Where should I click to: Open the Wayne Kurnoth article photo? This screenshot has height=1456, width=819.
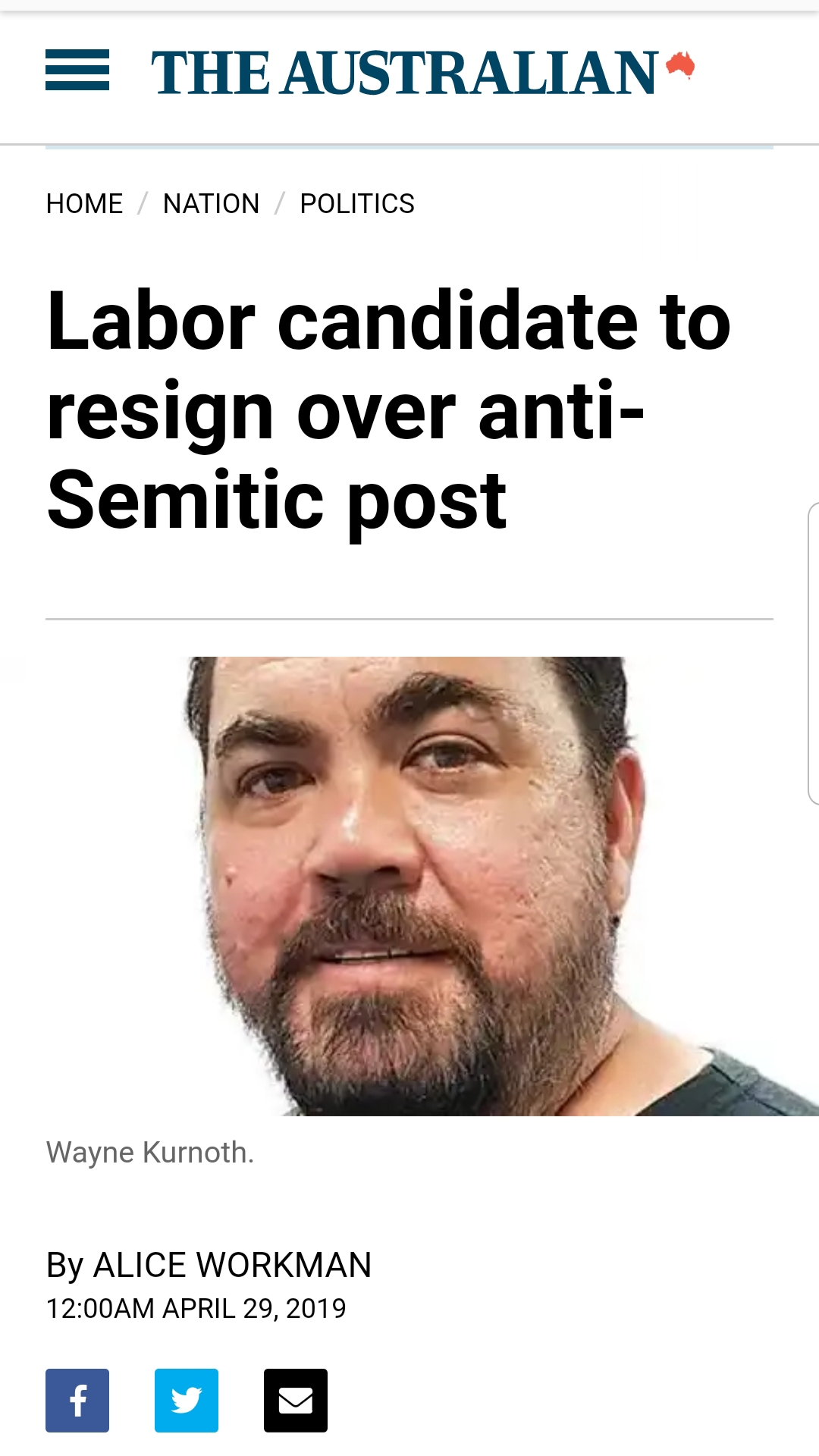[500, 886]
